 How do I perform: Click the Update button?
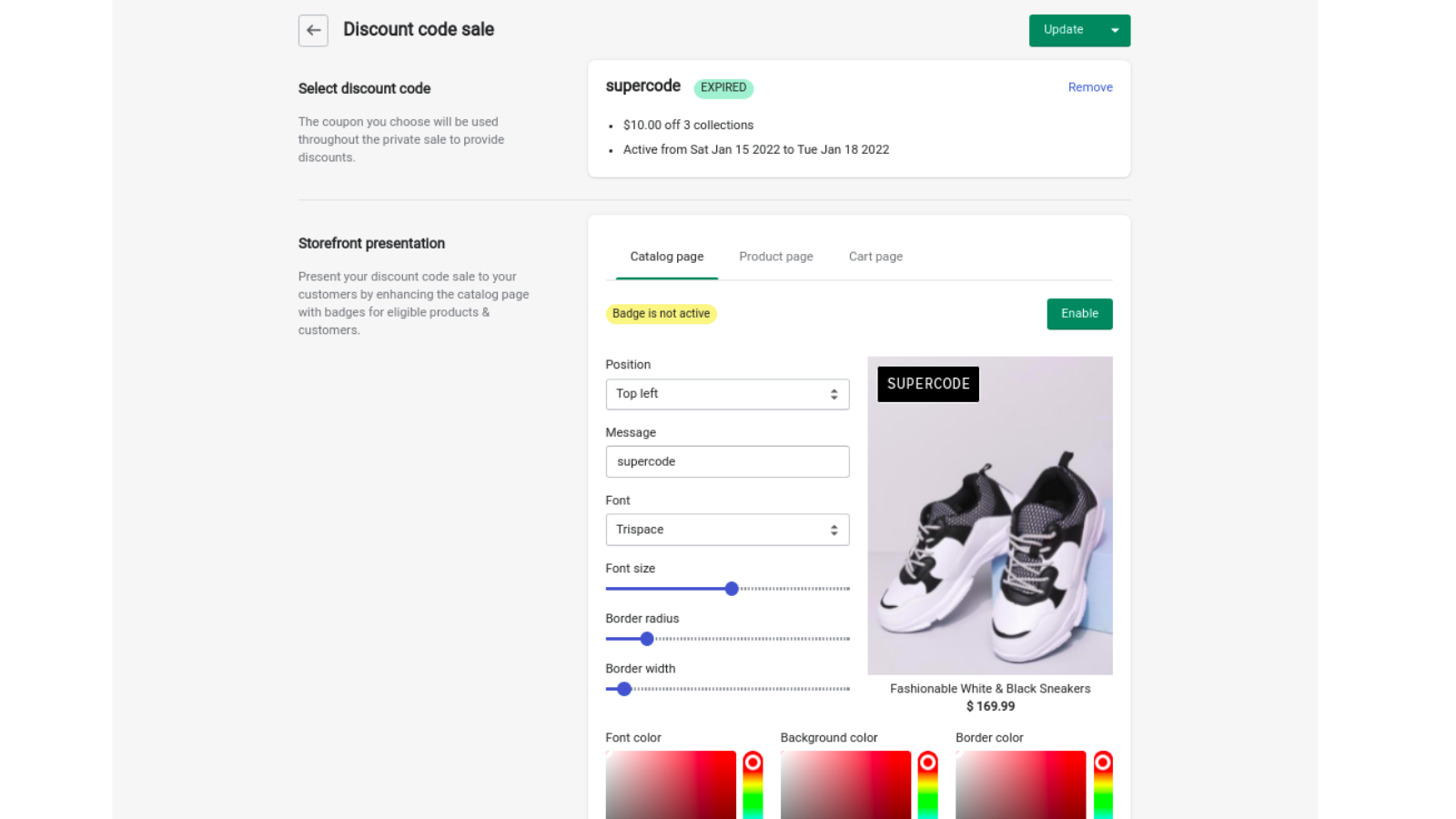click(1063, 30)
